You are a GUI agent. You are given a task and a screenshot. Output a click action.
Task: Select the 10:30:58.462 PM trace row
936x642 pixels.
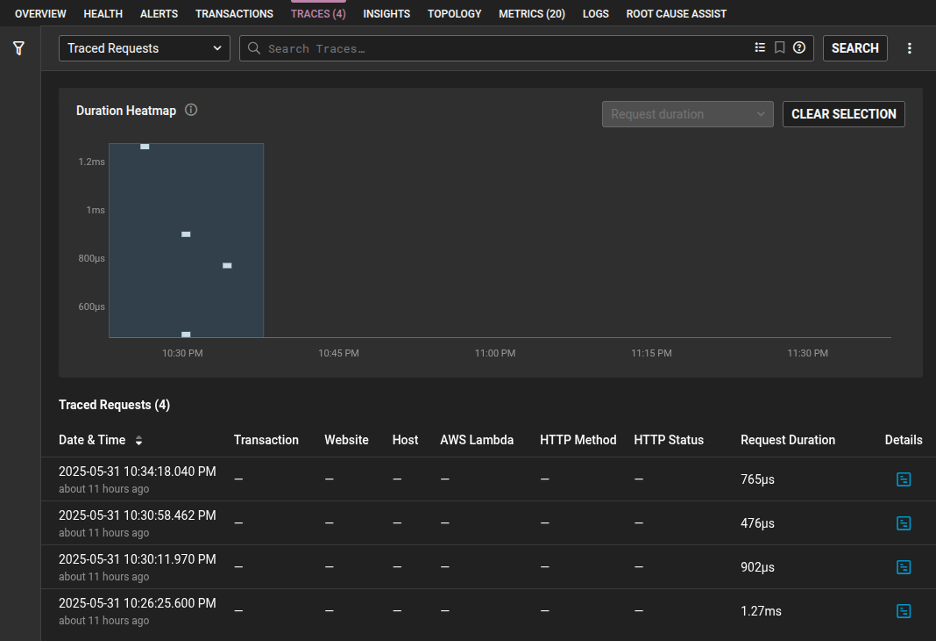(488, 523)
